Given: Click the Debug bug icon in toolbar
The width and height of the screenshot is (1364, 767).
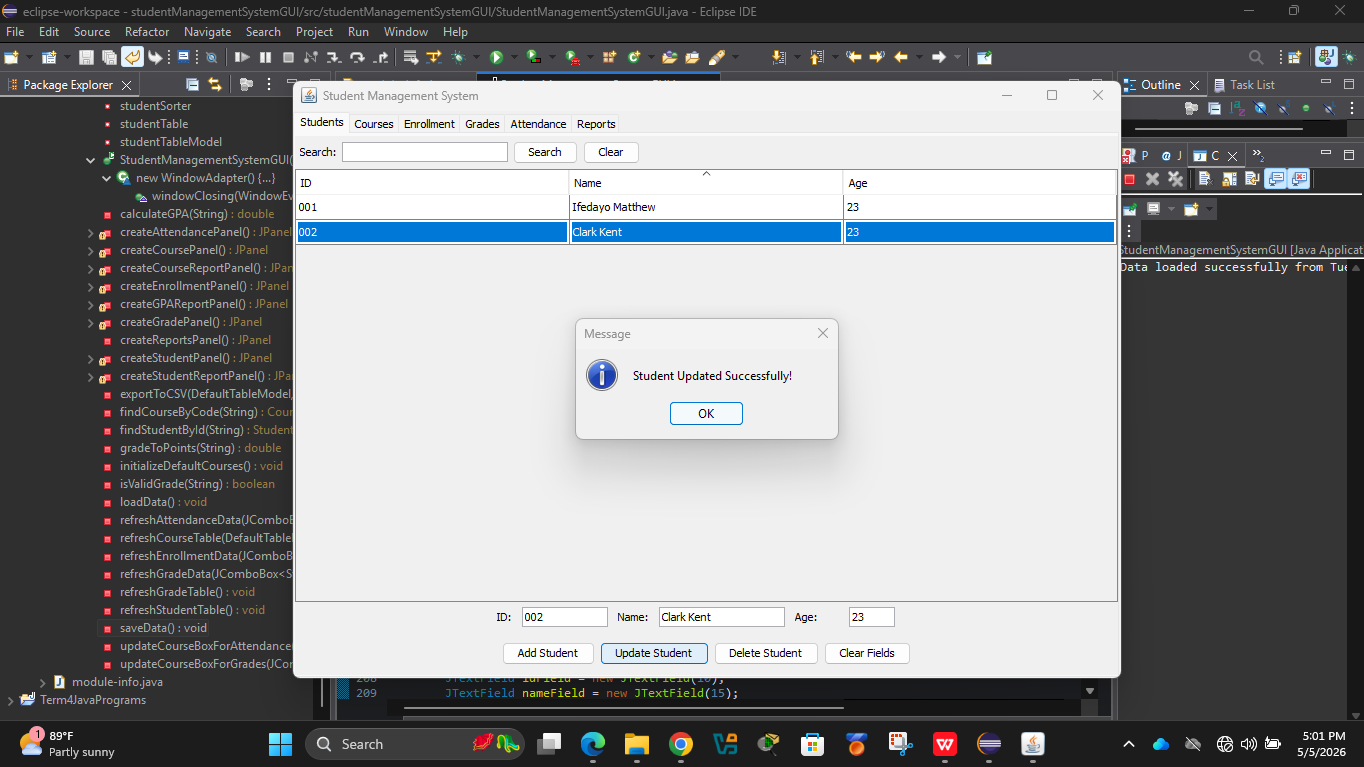Looking at the screenshot, I should click(x=458, y=57).
